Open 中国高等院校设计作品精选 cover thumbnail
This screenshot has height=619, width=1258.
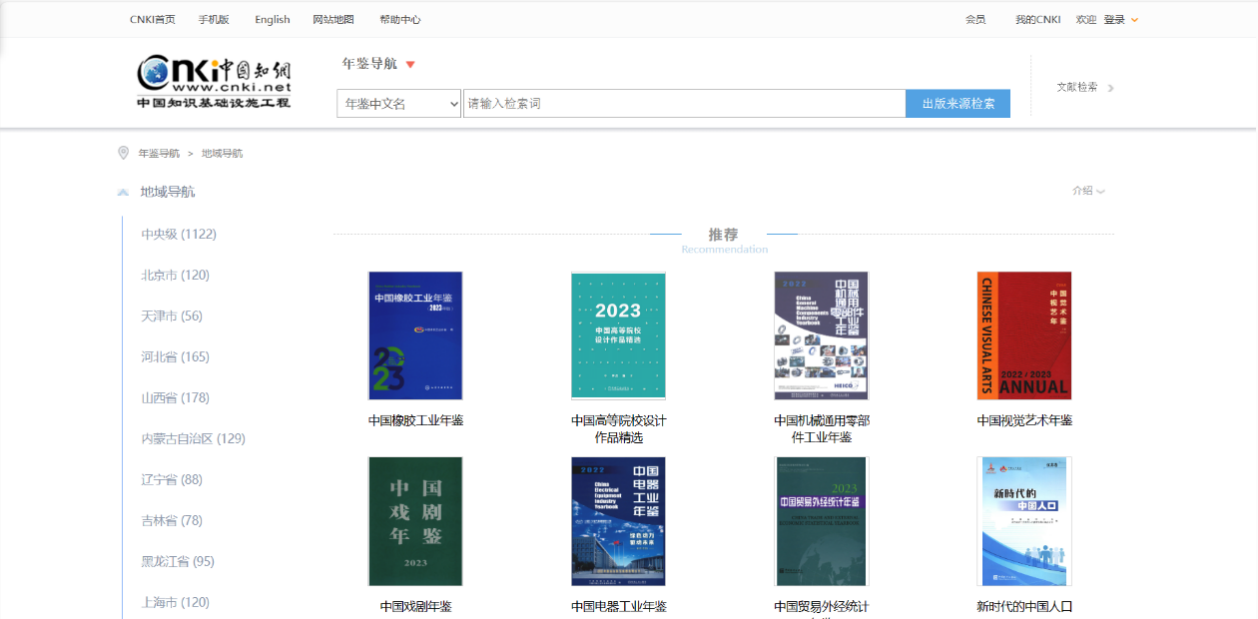pos(618,336)
